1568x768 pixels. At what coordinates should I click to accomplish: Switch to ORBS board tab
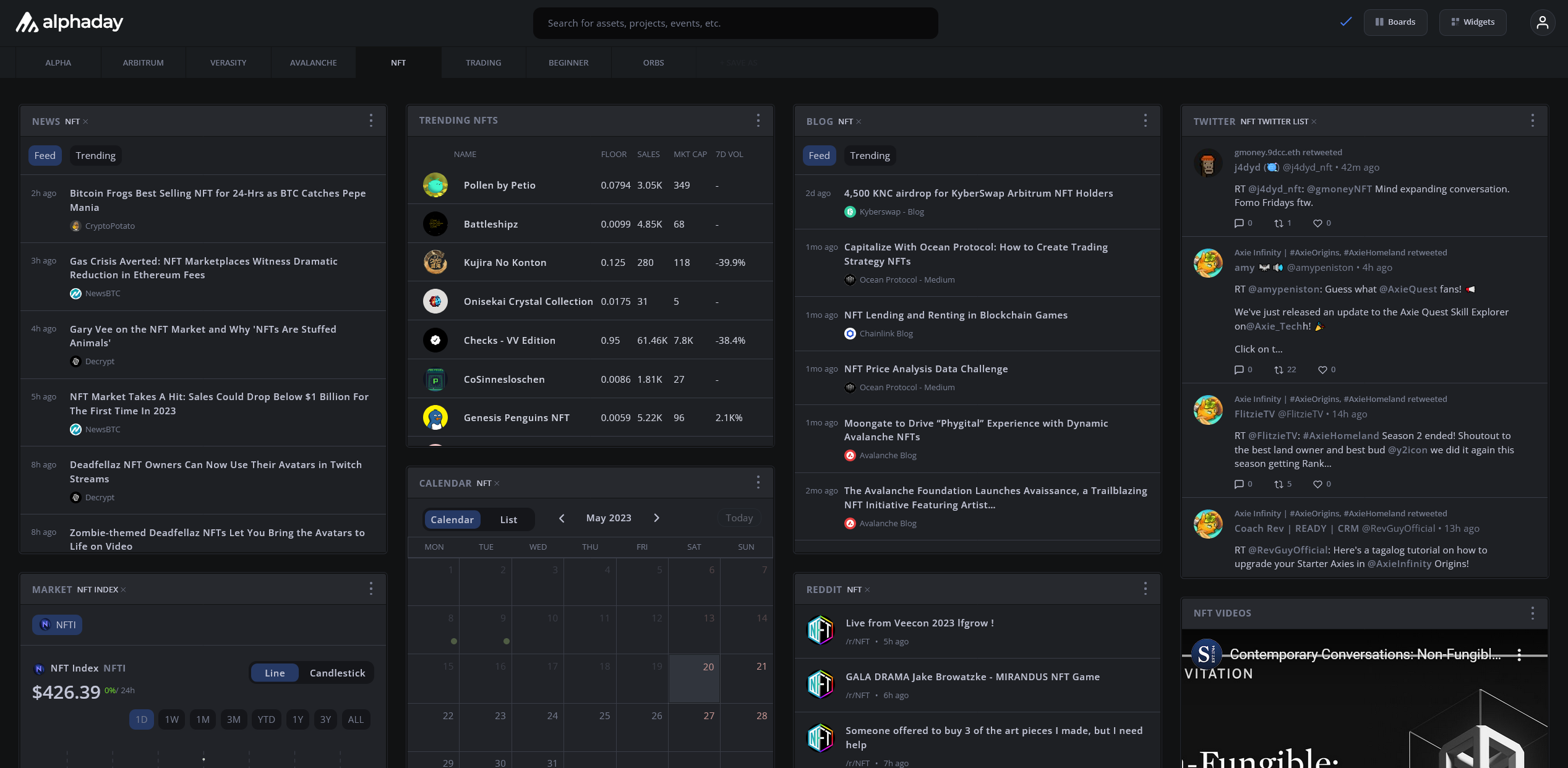pos(654,62)
